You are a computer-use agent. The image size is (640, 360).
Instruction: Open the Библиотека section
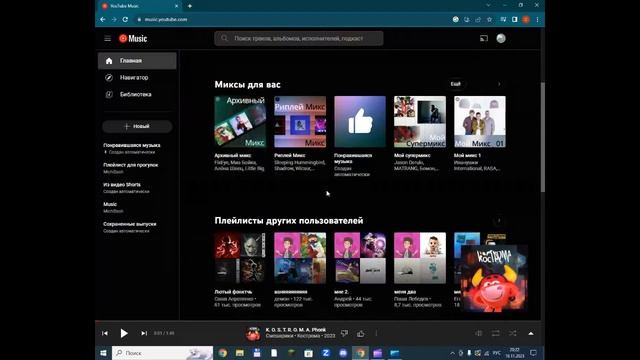coord(137,94)
